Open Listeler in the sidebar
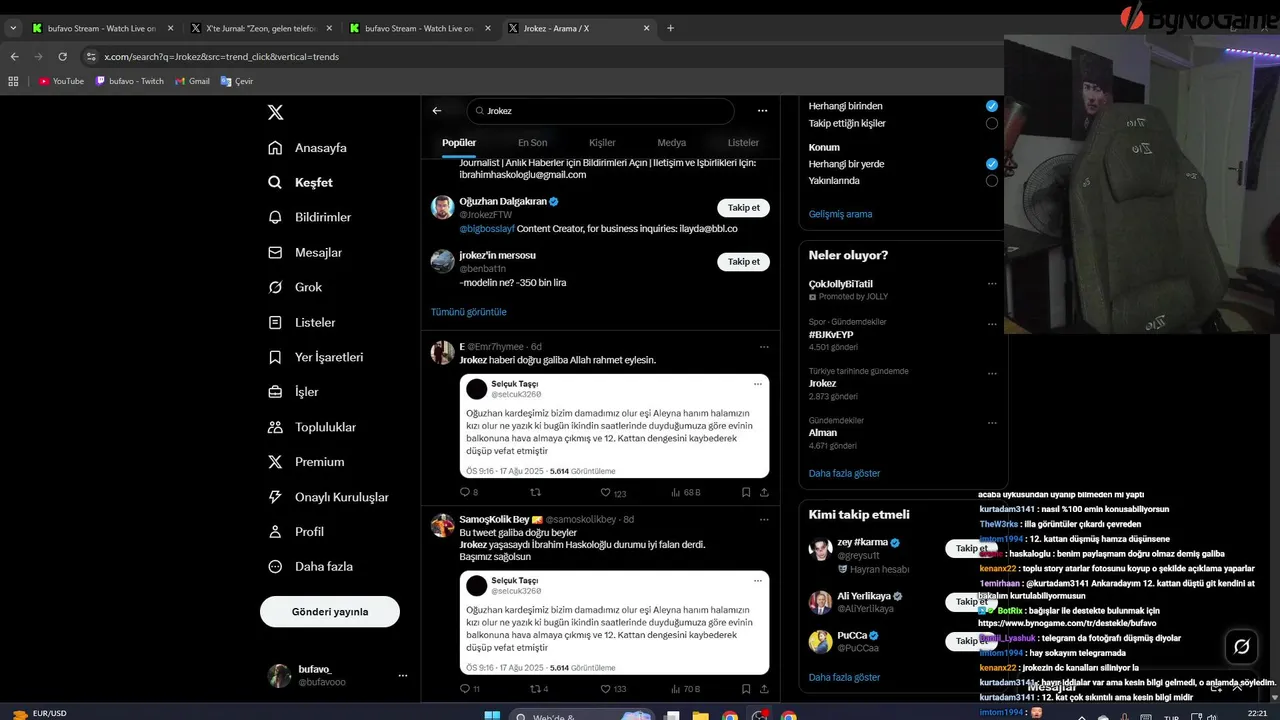The height and width of the screenshot is (720, 1280). coord(301,323)
